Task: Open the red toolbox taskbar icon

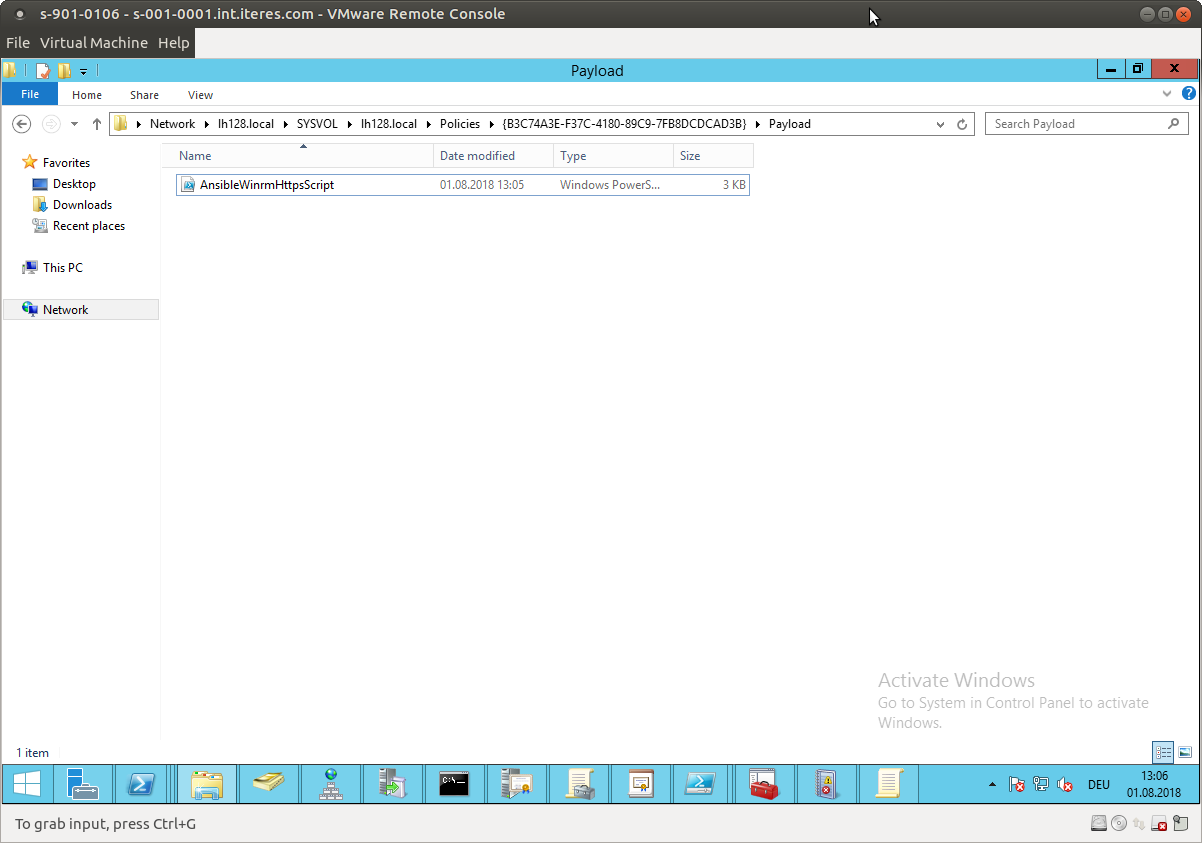Action: [764, 784]
